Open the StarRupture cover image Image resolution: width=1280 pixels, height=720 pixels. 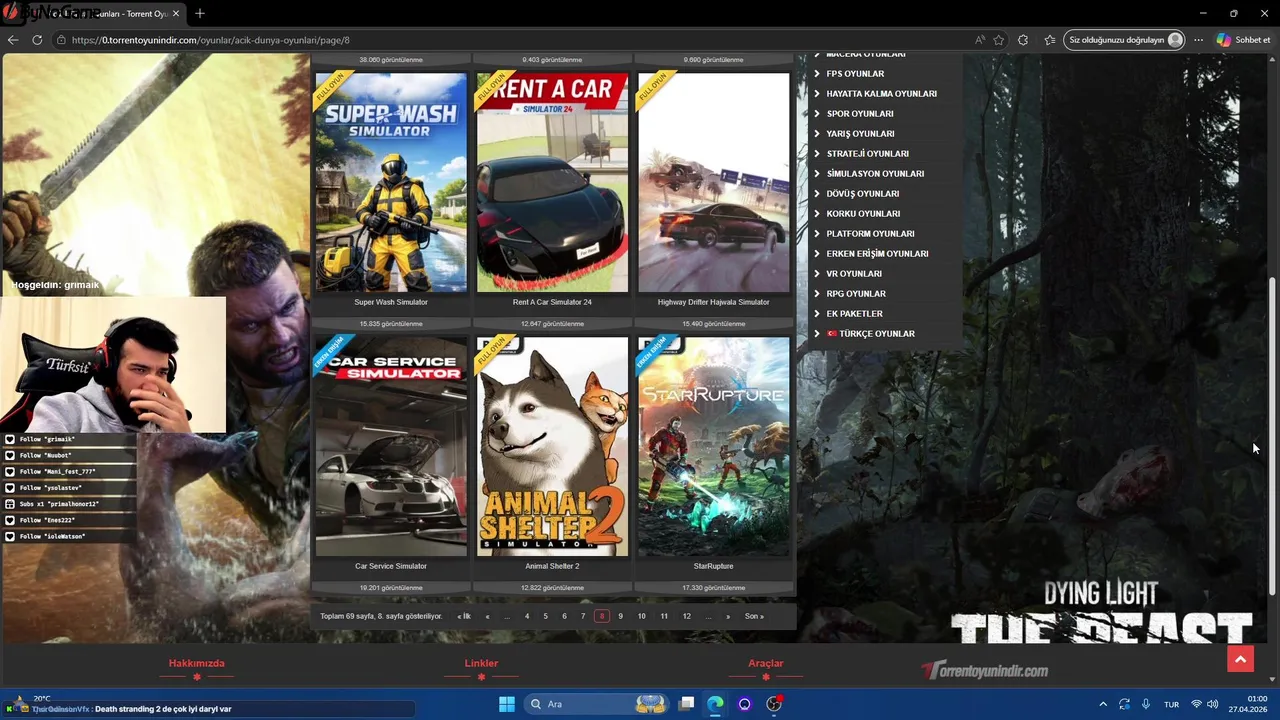[714, 446]
